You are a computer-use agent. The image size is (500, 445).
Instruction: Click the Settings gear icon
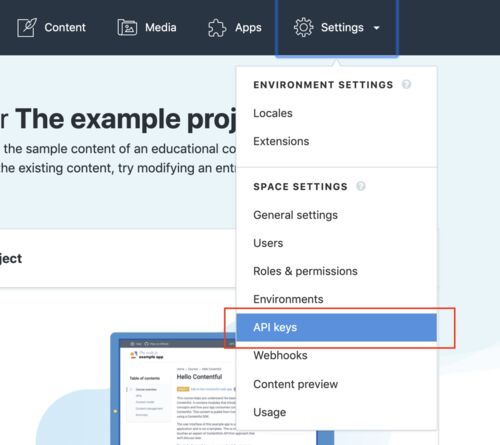[303, 27]
